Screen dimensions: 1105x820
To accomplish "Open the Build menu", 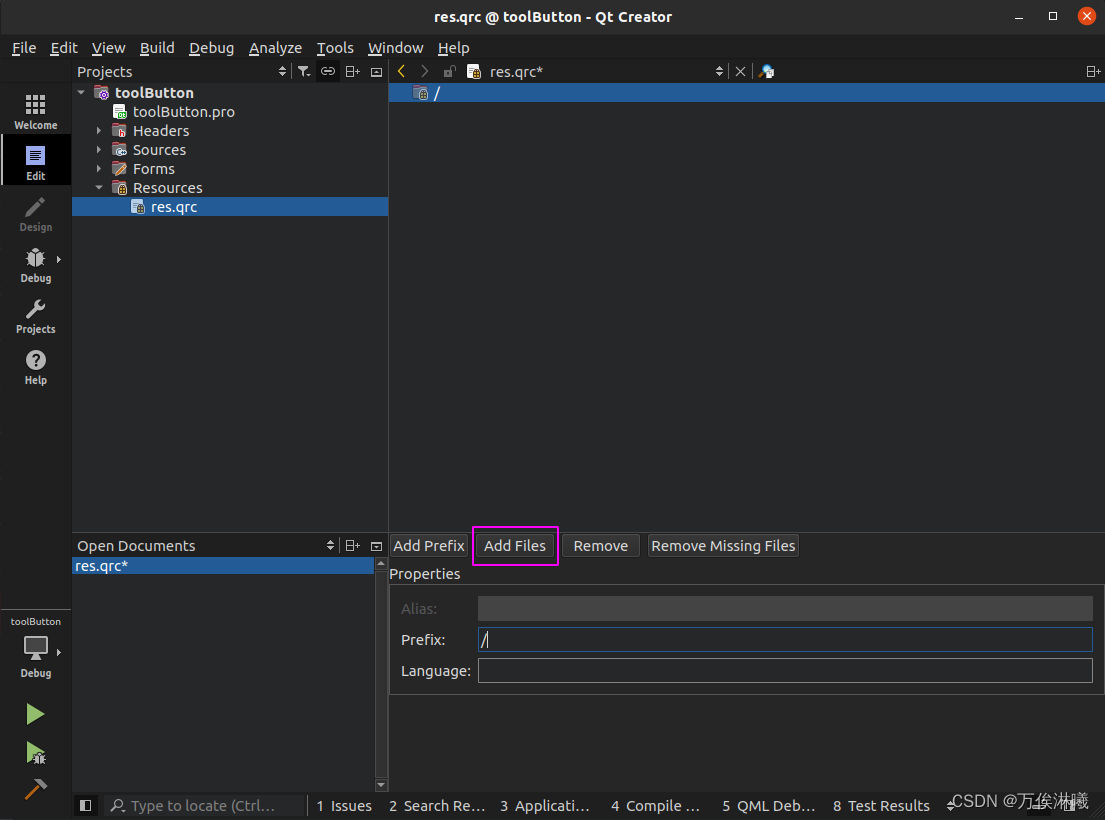I will coord(156,48).
